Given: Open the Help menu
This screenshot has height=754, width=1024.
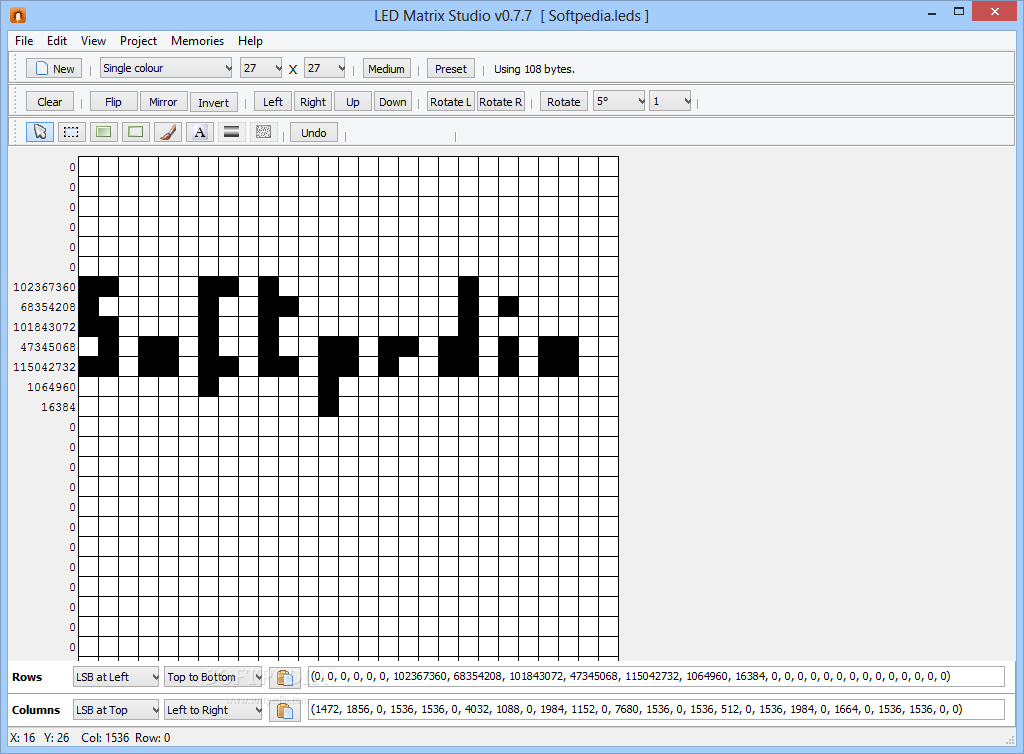Looking at the screenshot, I should coord(250,40).
